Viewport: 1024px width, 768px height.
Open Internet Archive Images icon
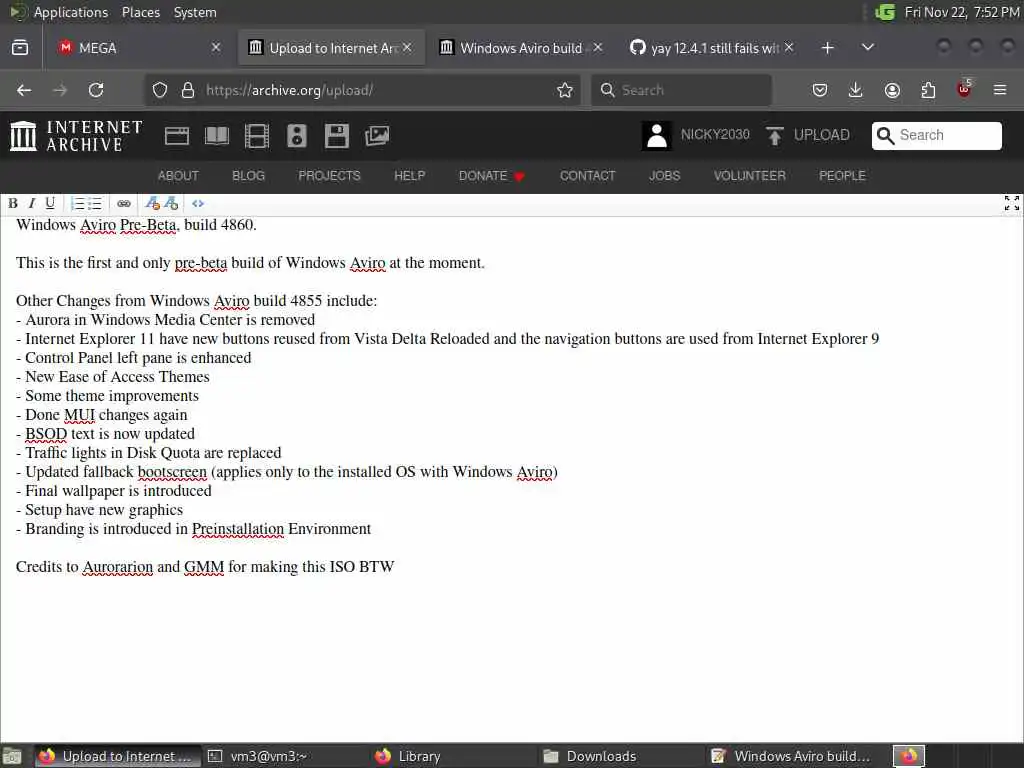coord(377,136)
